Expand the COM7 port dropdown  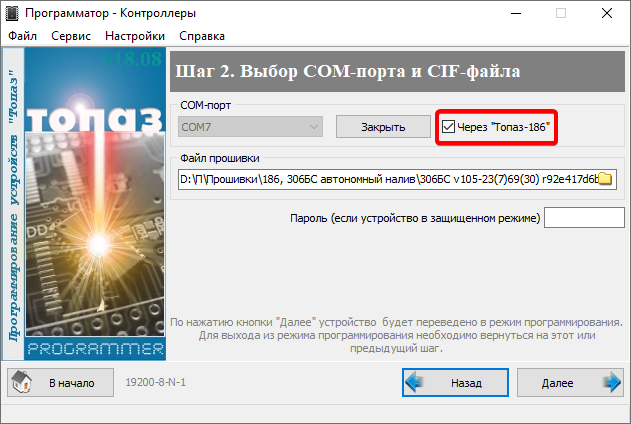250,127
